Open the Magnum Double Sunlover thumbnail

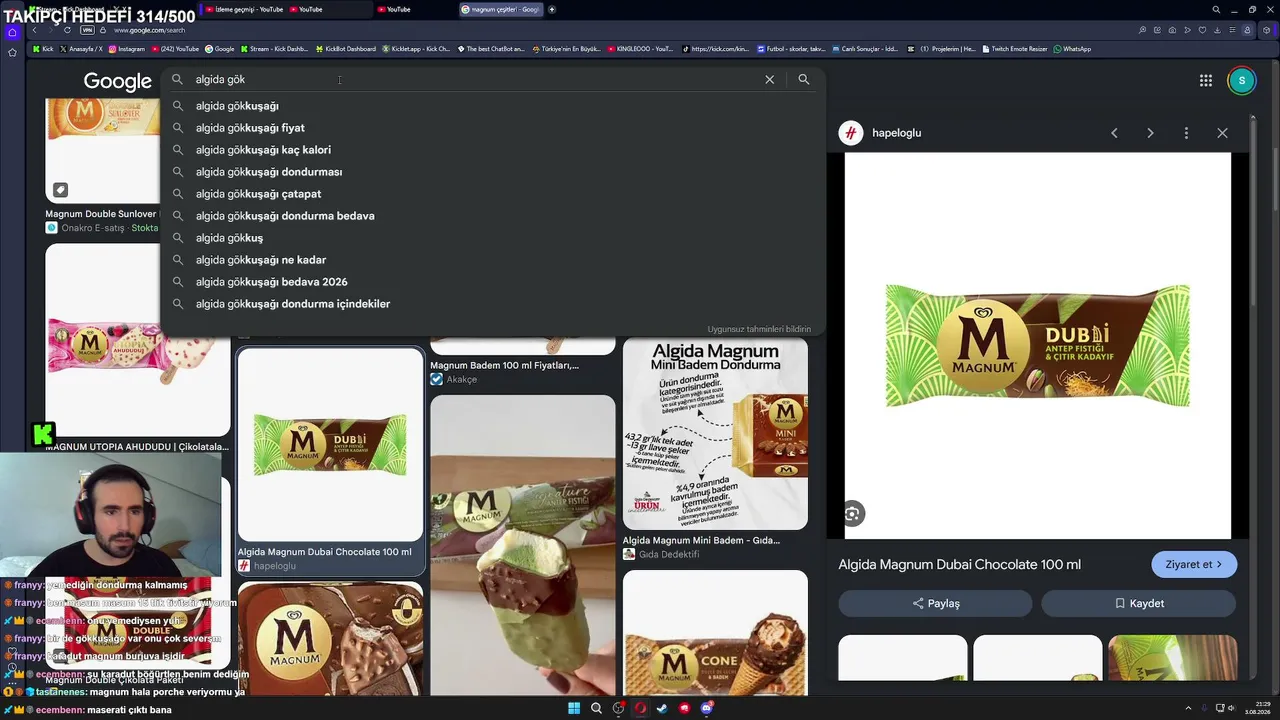click(x=102, y=150)
